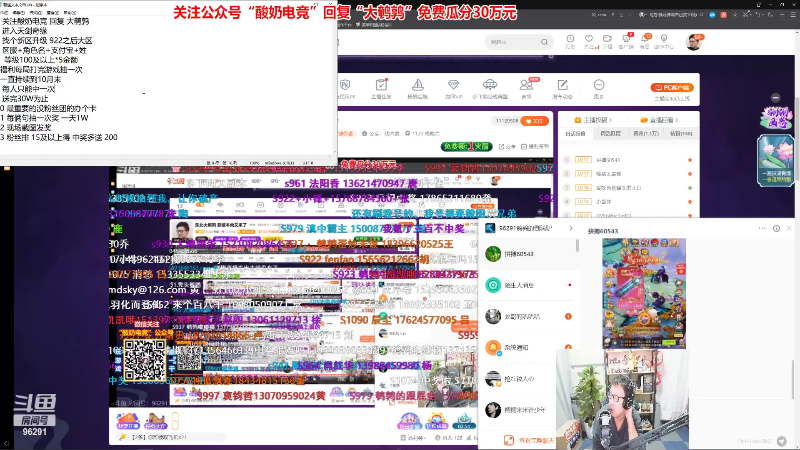The height and width of the screenshot is (450, 800).
Task: Click the orange PC客户端 button
Action: [x=672, y=87]
